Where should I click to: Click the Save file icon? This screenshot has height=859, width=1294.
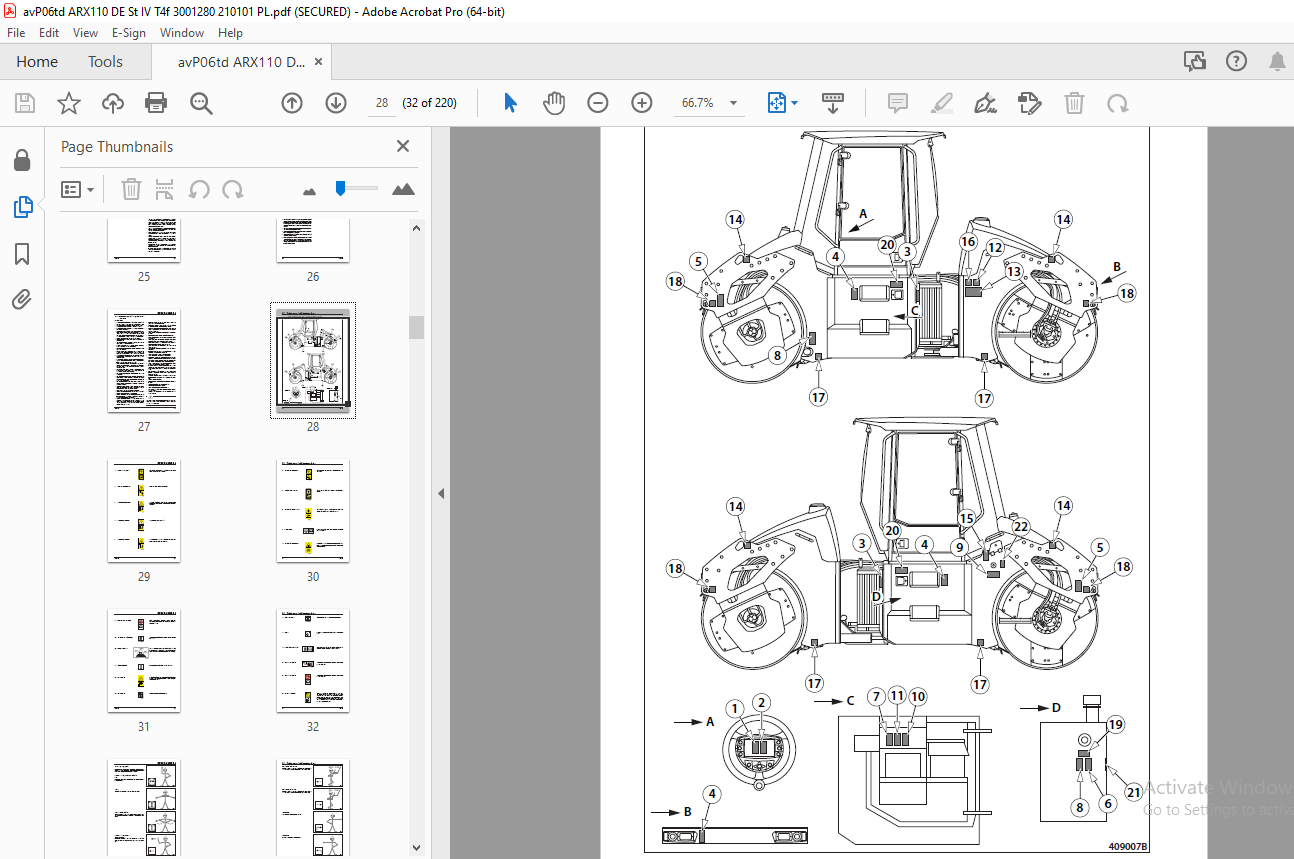click(x=25, y=103)
